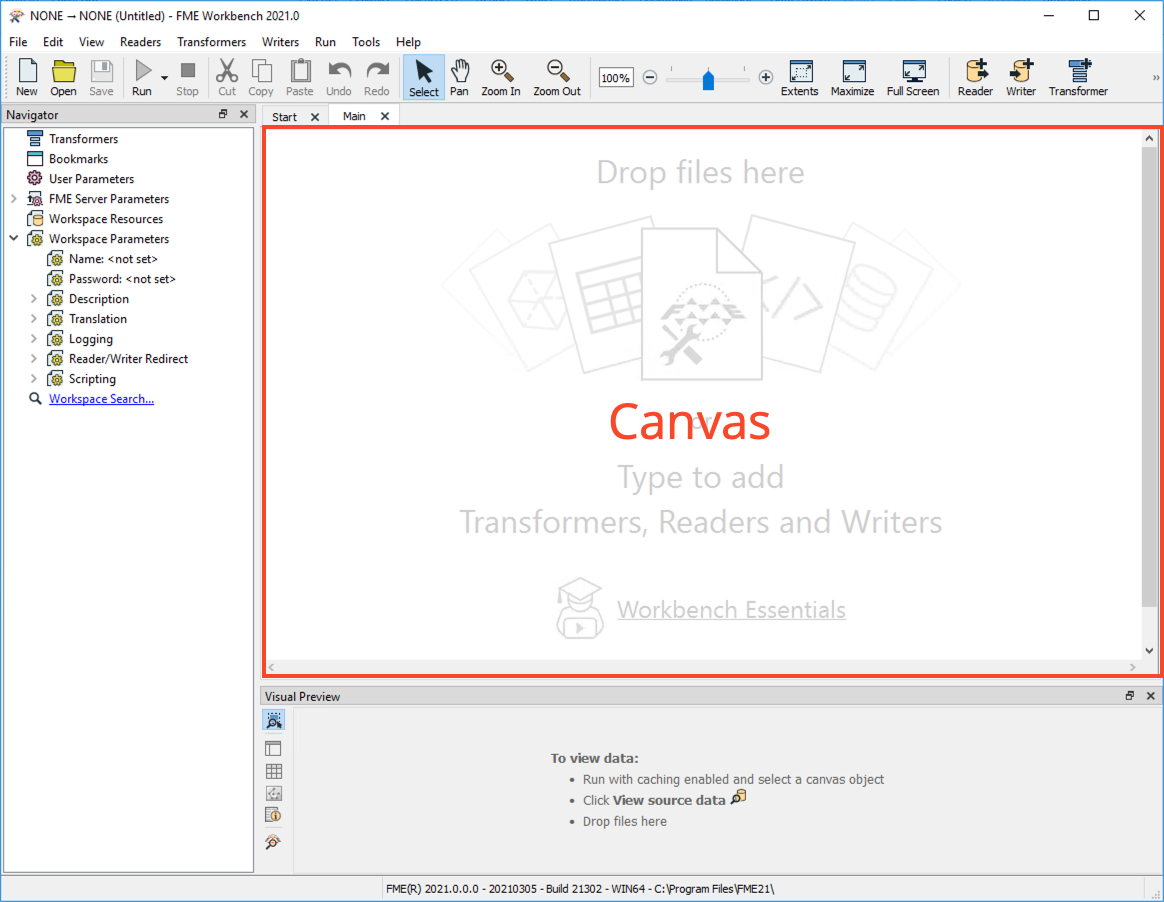Open the Writers menu
This screenshot has width=1164, height=902.
tap(280, 42)
